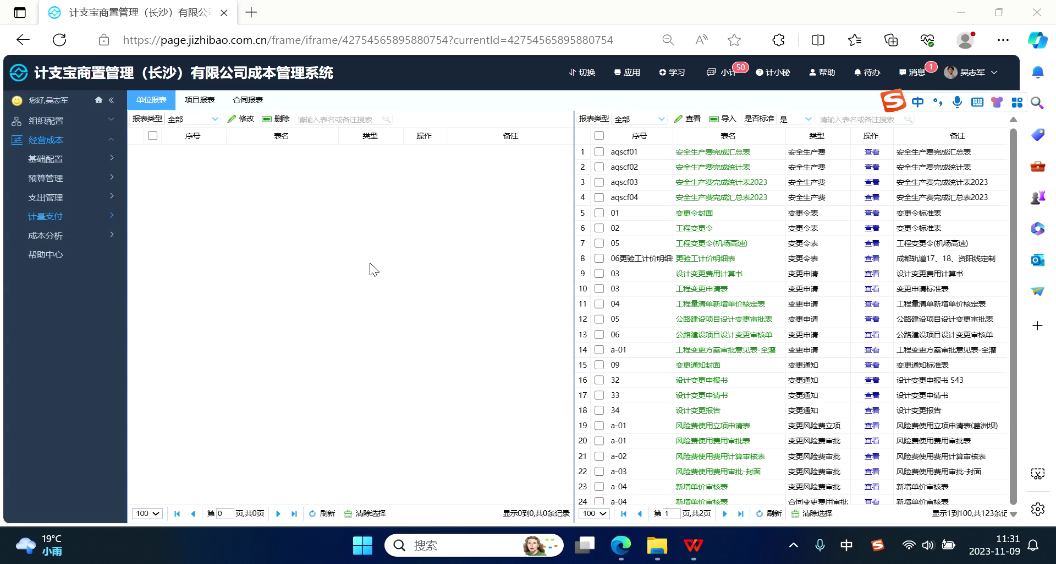The width and height of the screenshot is (1056, 564).
Task: Open 报表类型 dropdown in right panel
Action: click(x=639, y=119)
